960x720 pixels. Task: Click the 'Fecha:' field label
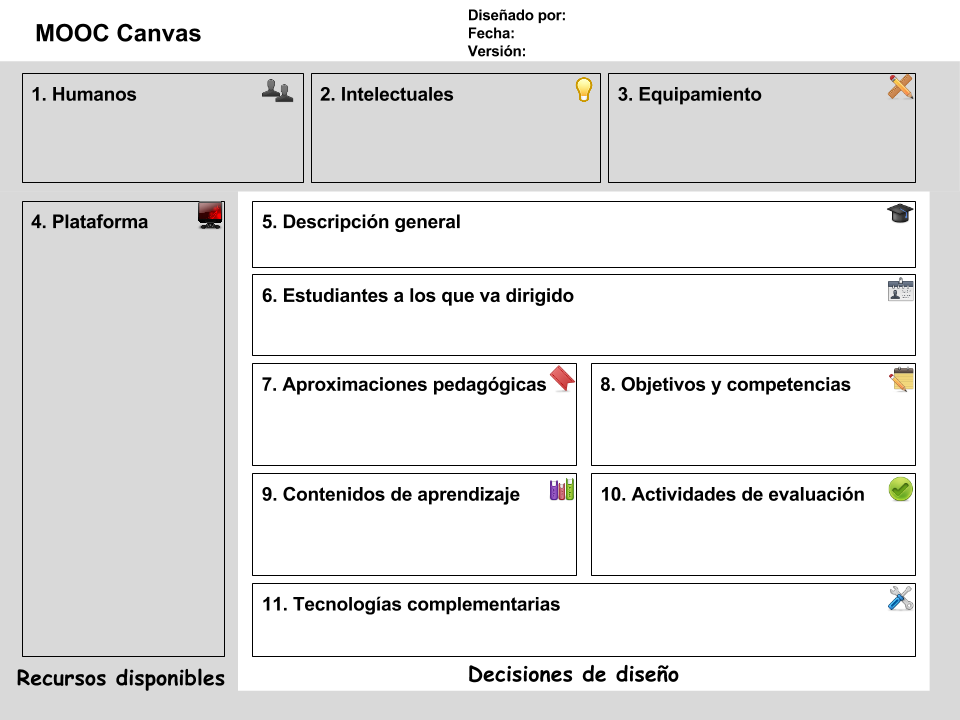(x=491, y=33)
